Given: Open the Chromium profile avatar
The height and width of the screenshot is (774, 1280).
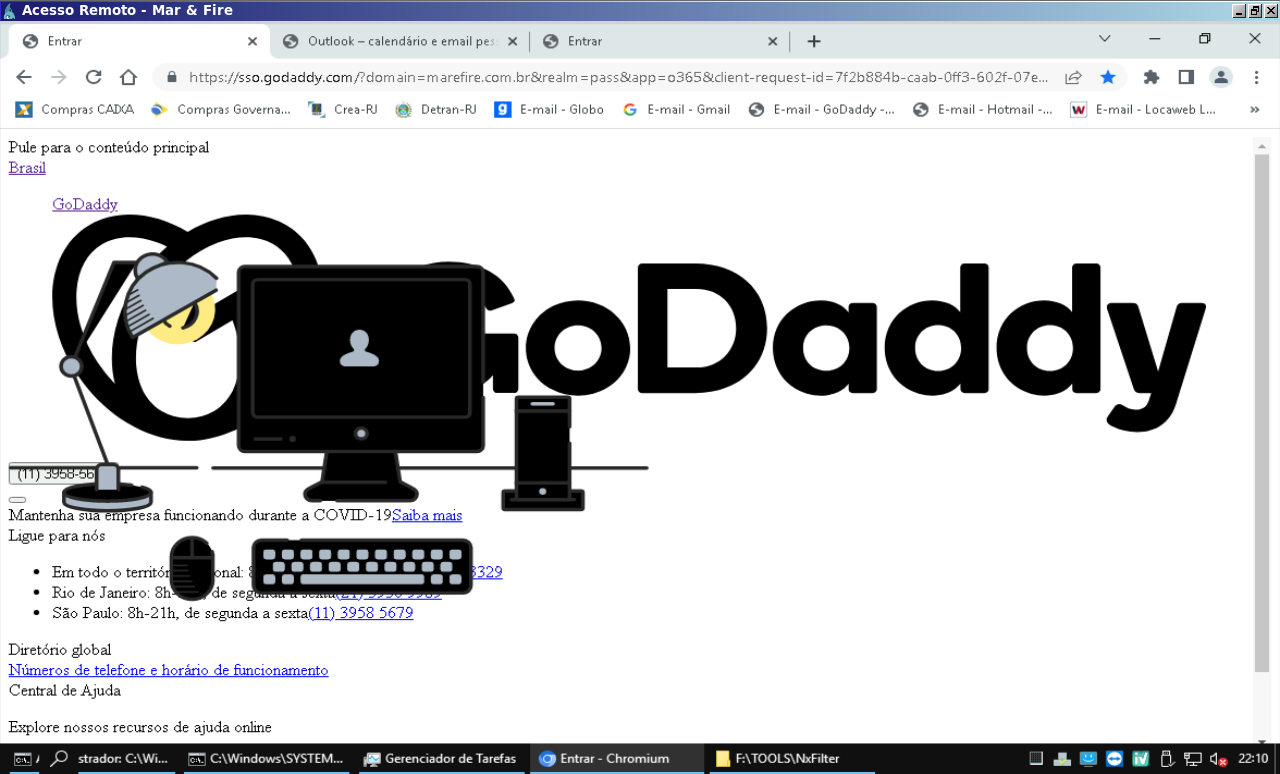Looking at the screenshot, I should pos(1221,77).
